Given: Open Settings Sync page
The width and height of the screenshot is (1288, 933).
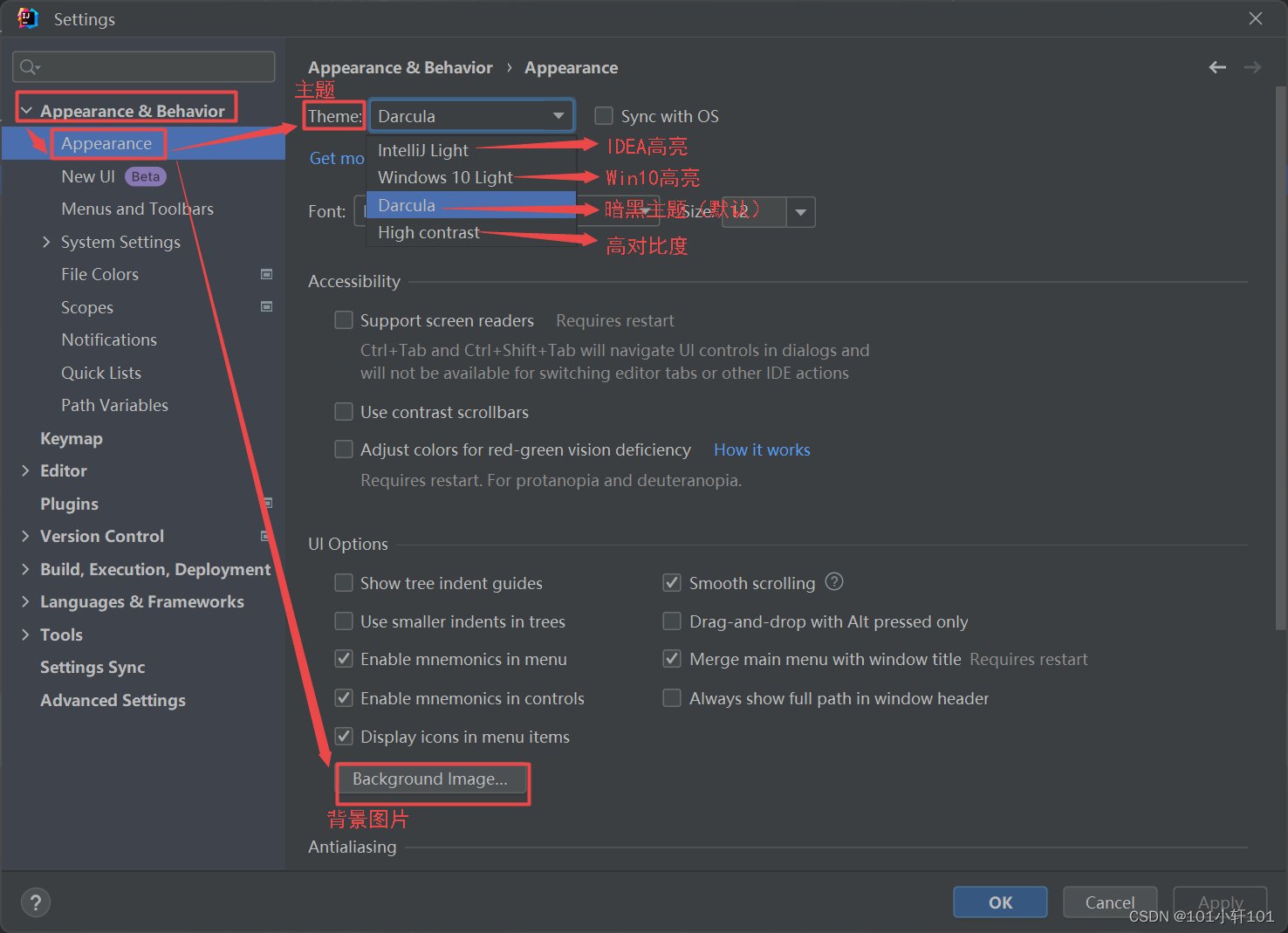Looking at the screenshot, I should tap(92, 667).
